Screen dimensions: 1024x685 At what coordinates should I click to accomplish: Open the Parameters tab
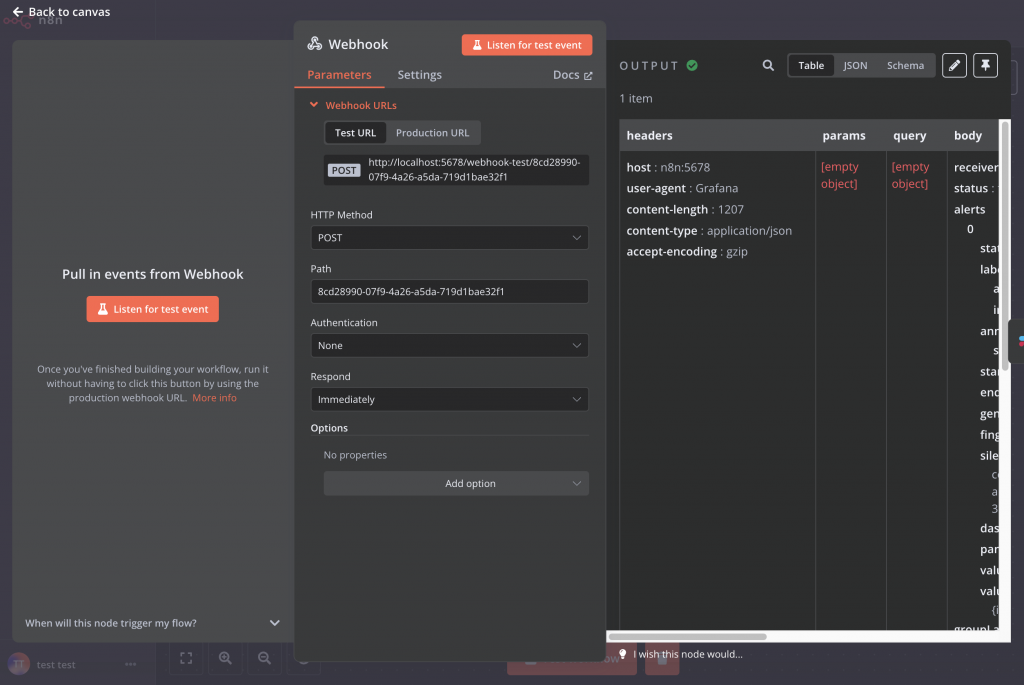pos(339,75)
